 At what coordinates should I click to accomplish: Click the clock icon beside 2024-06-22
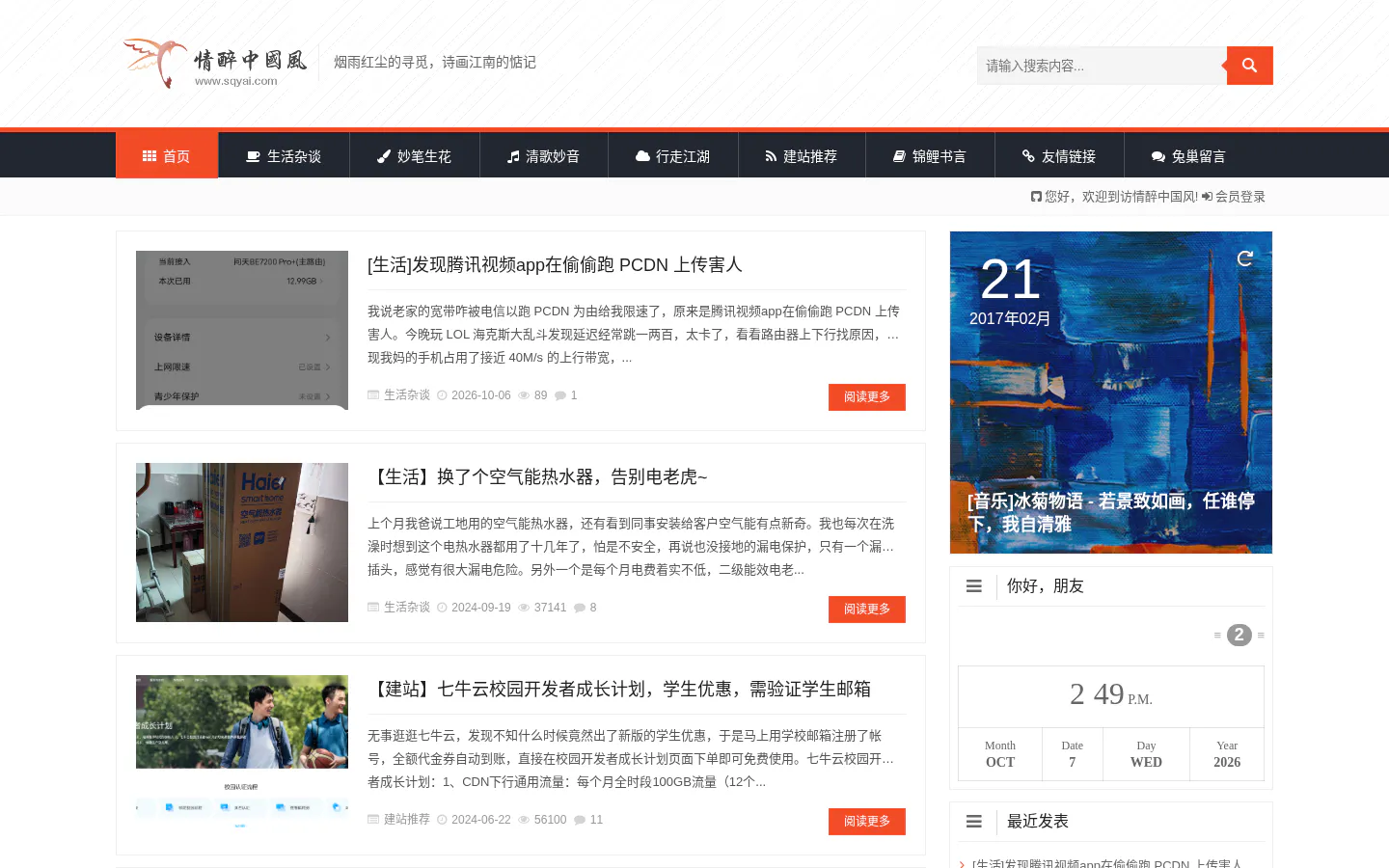pyautogui.click(x=443, y=820)
